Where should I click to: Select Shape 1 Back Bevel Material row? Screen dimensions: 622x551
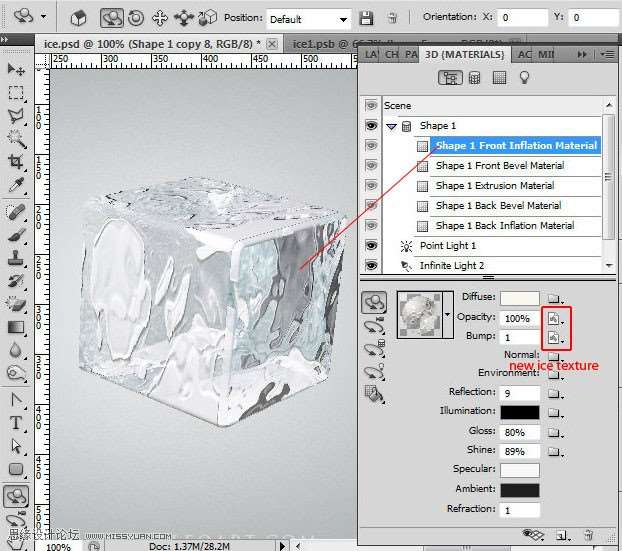pyautogui.click(x=508, y=205)
